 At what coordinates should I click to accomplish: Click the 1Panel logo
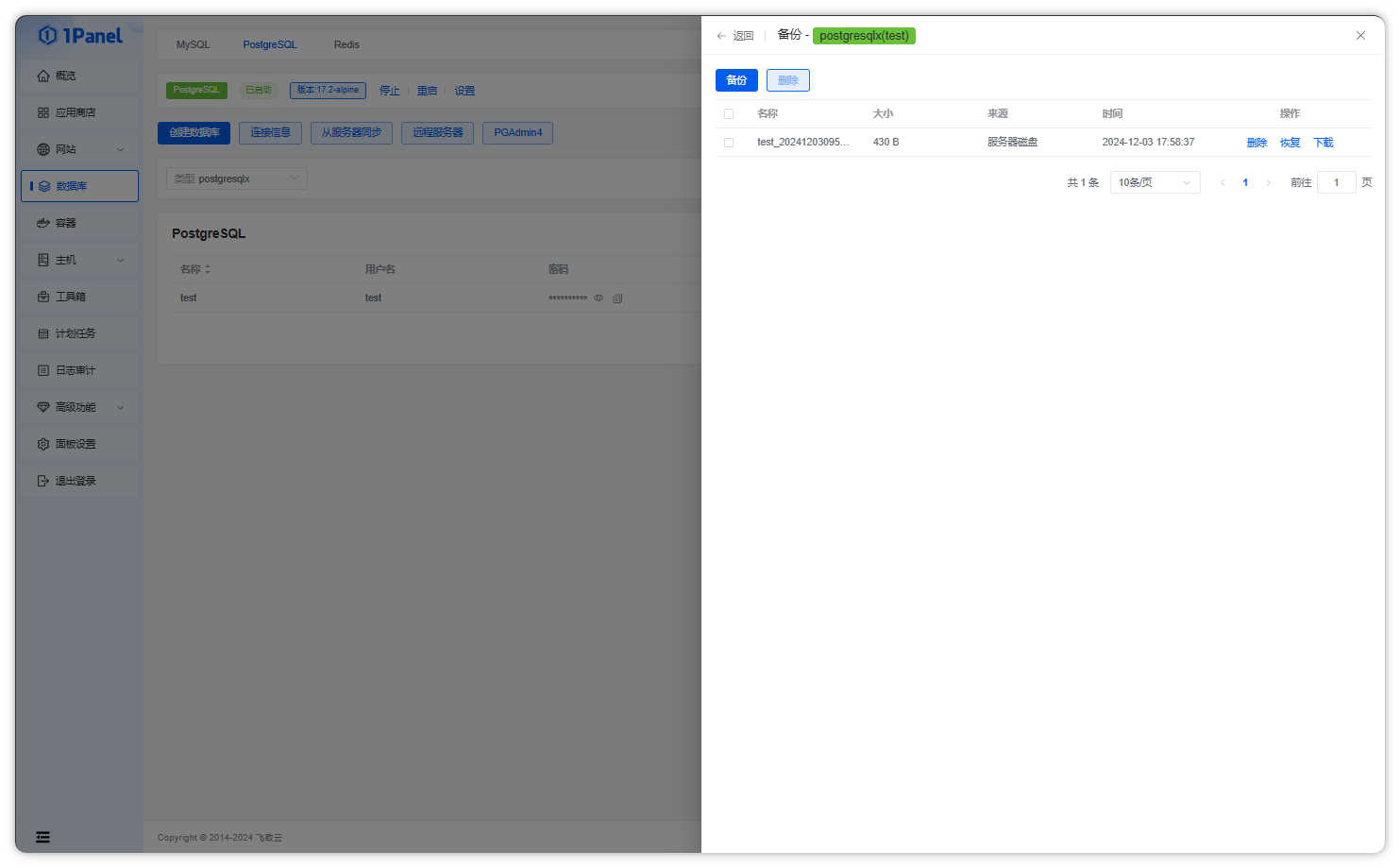tap(80, 36)
